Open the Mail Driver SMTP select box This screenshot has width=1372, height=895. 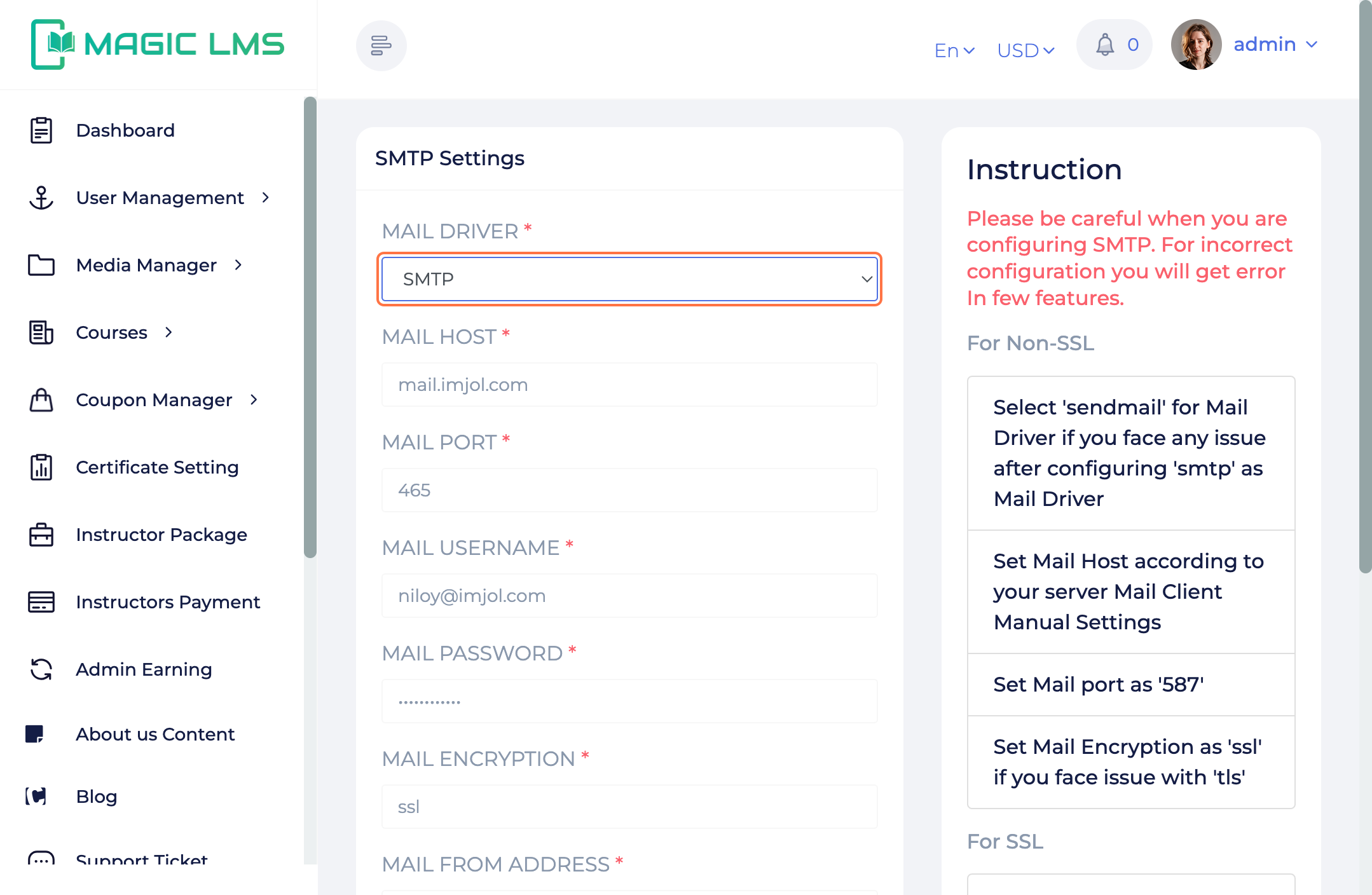coord(629,279)
